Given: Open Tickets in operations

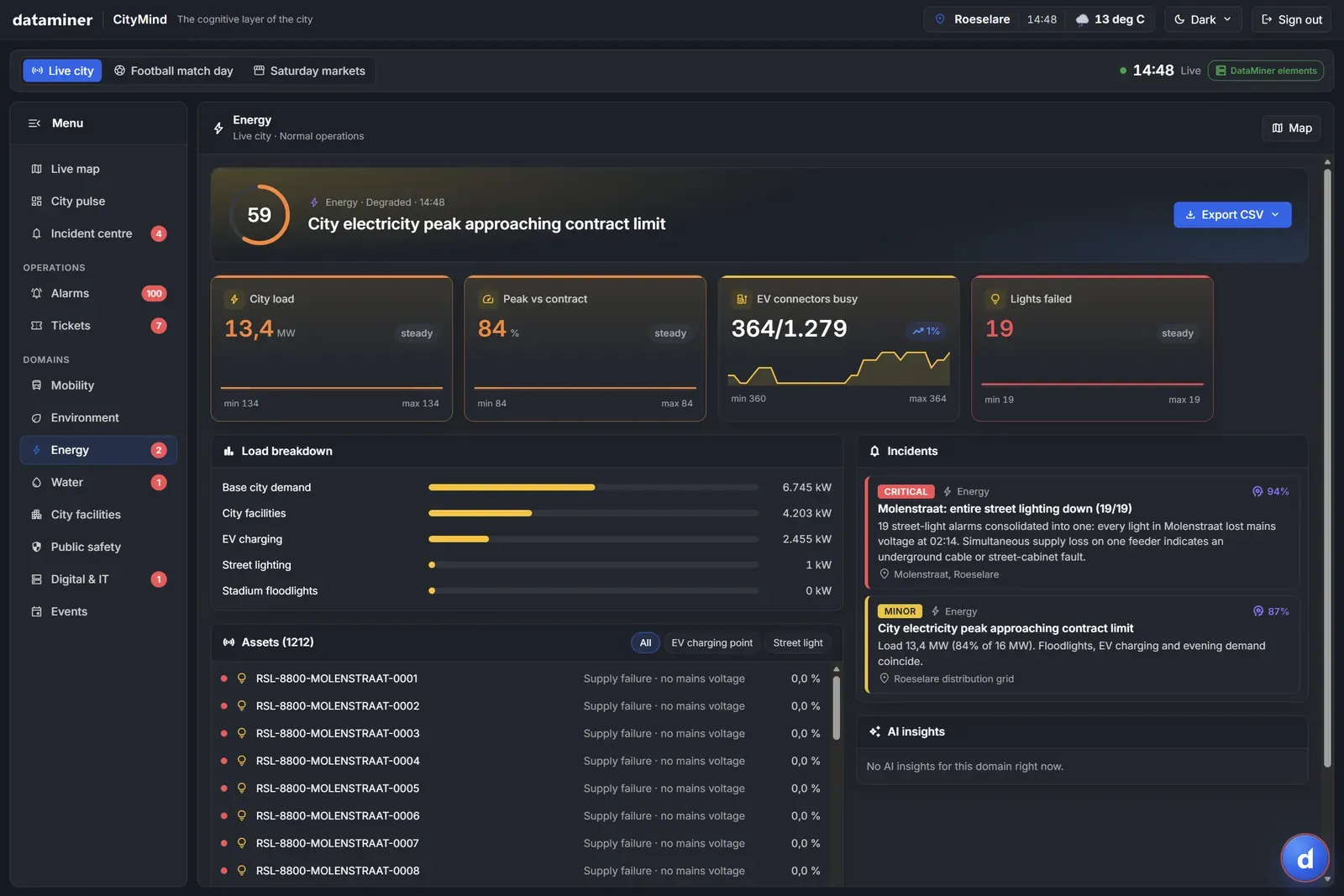Looking at the screenshot, I should click(98, 326).
